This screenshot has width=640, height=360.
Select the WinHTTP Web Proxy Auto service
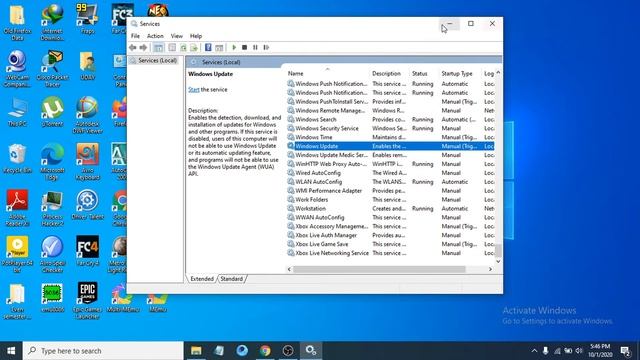coord(390,164)
